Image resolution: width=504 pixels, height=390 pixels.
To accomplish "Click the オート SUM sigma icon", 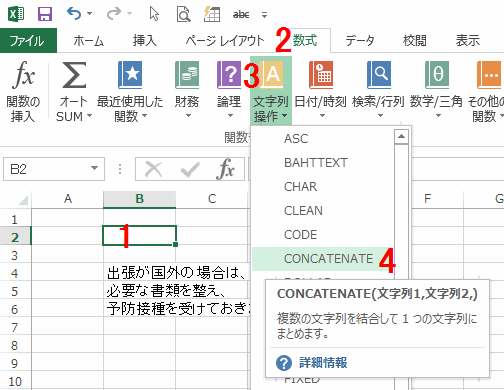I will tap(74, 75).
